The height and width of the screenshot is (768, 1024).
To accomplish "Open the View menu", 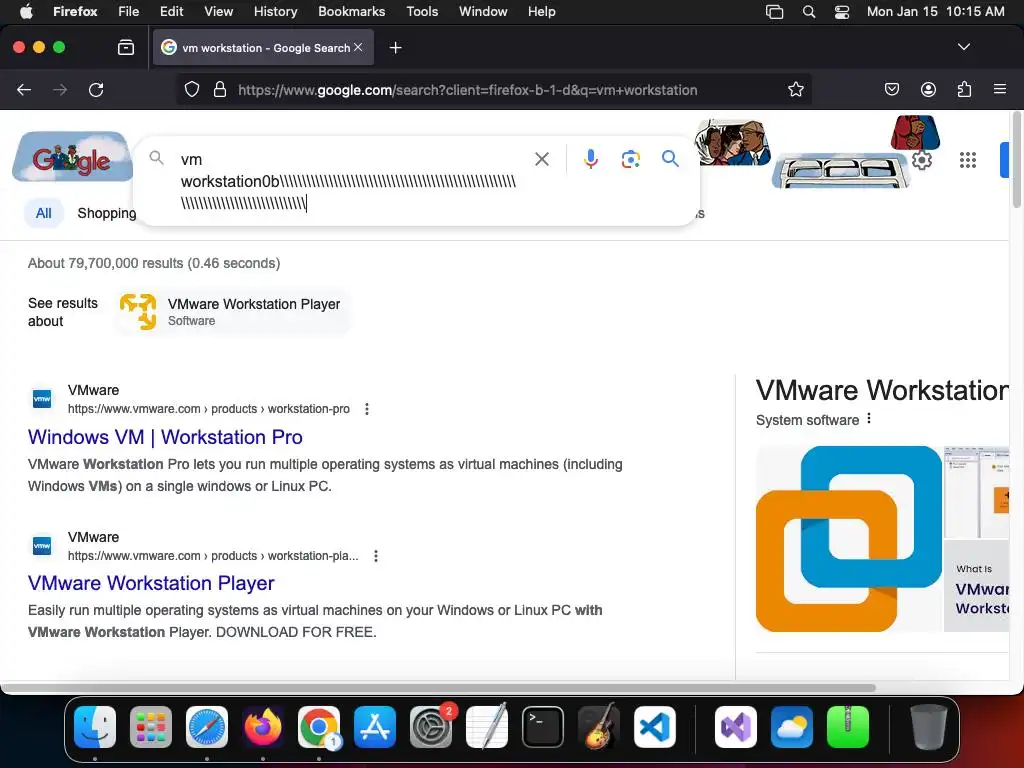I will point(218,12).
